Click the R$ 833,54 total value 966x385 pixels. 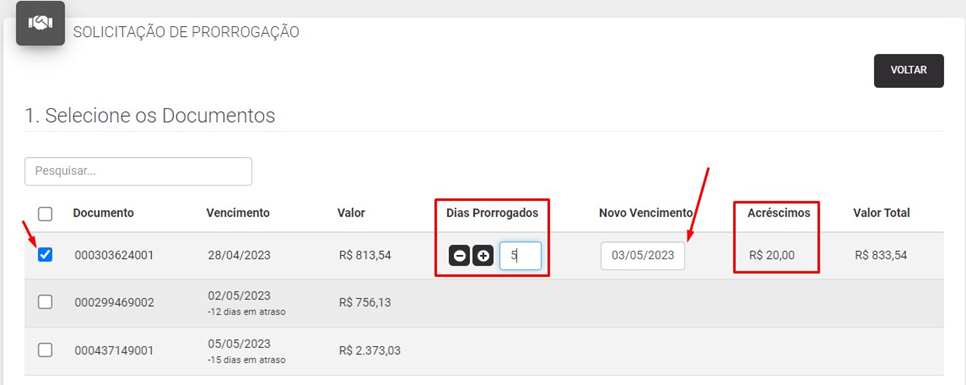point(881,255)
